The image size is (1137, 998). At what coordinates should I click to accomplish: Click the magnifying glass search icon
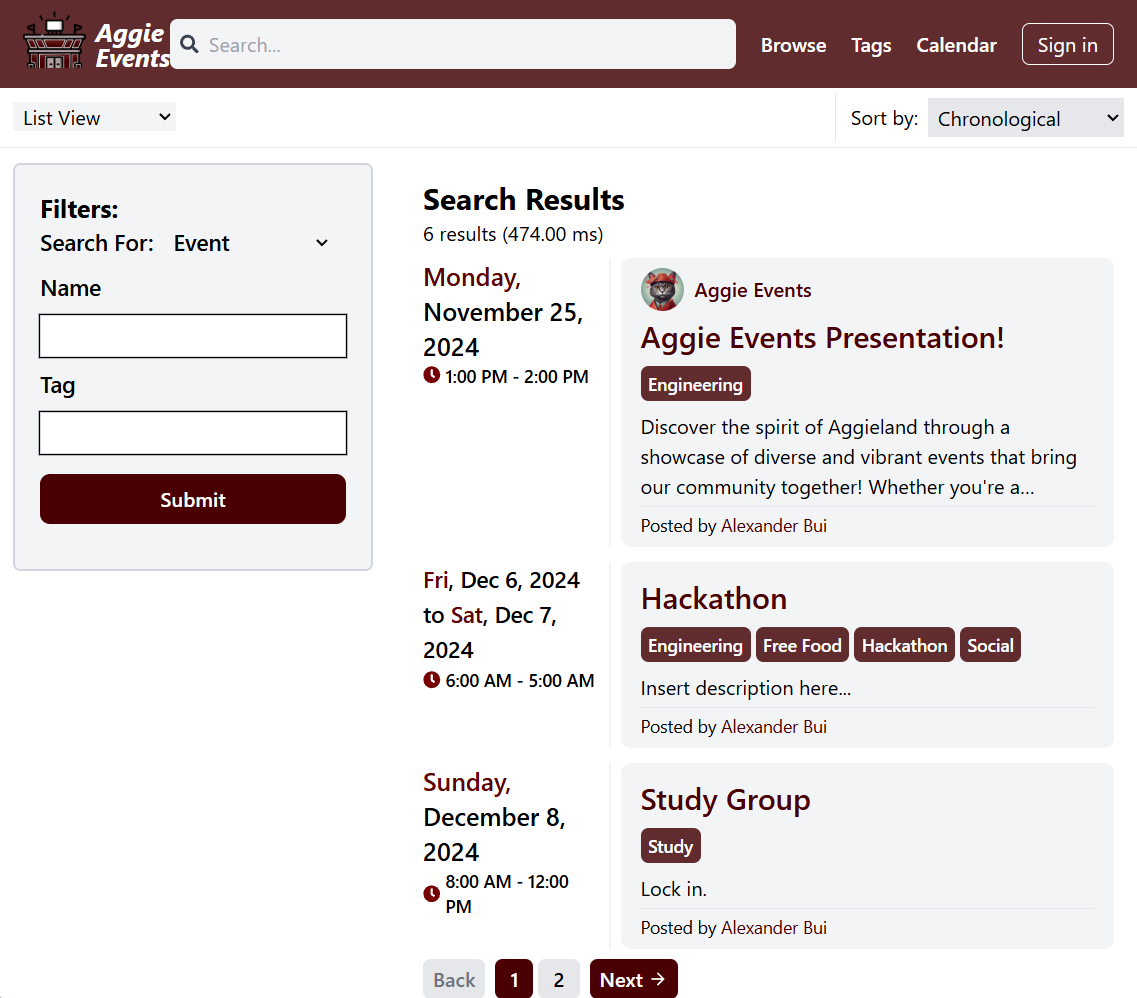(x=189, y=45)
